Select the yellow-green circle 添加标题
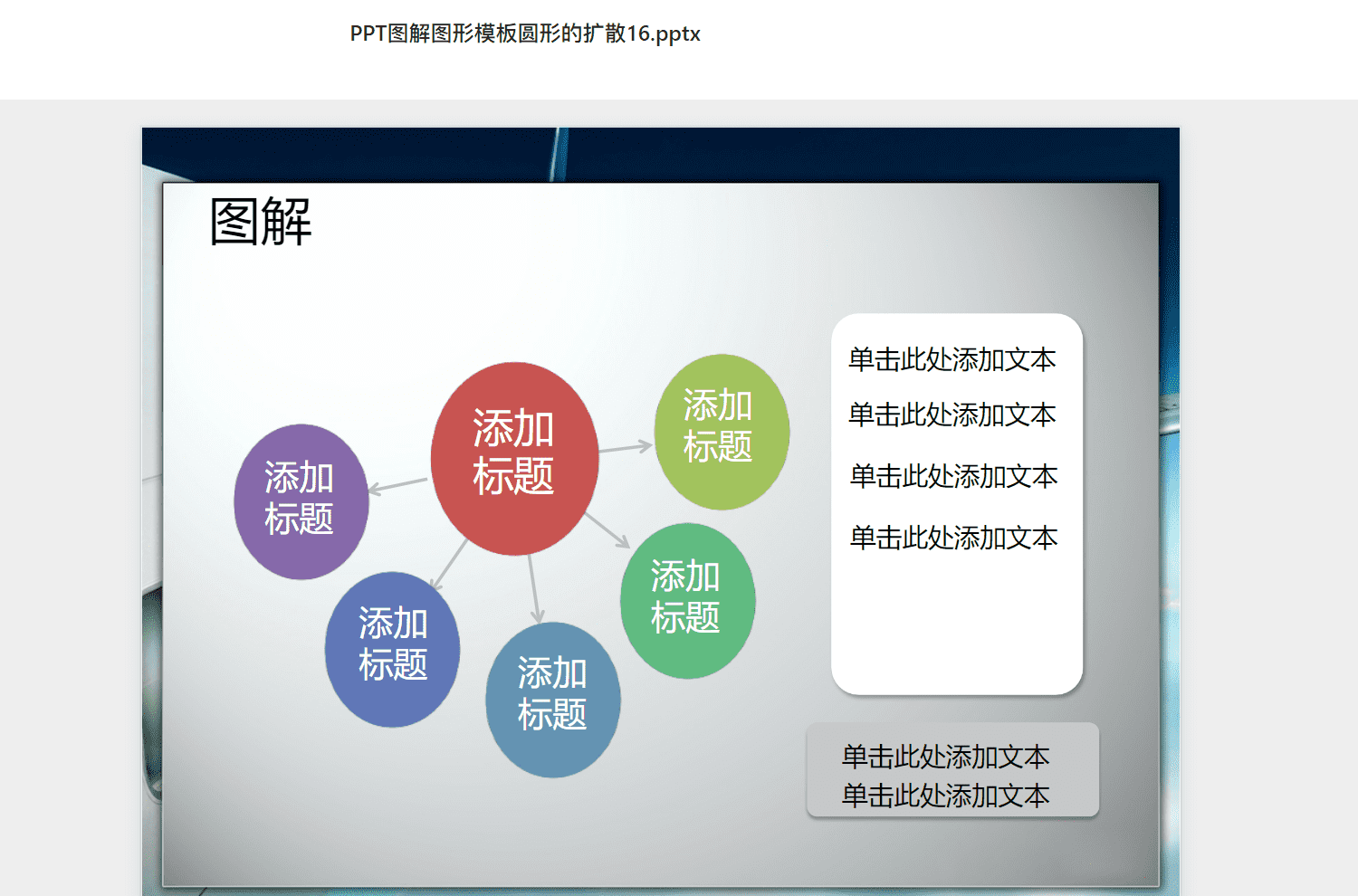 (x=722, y=432)
